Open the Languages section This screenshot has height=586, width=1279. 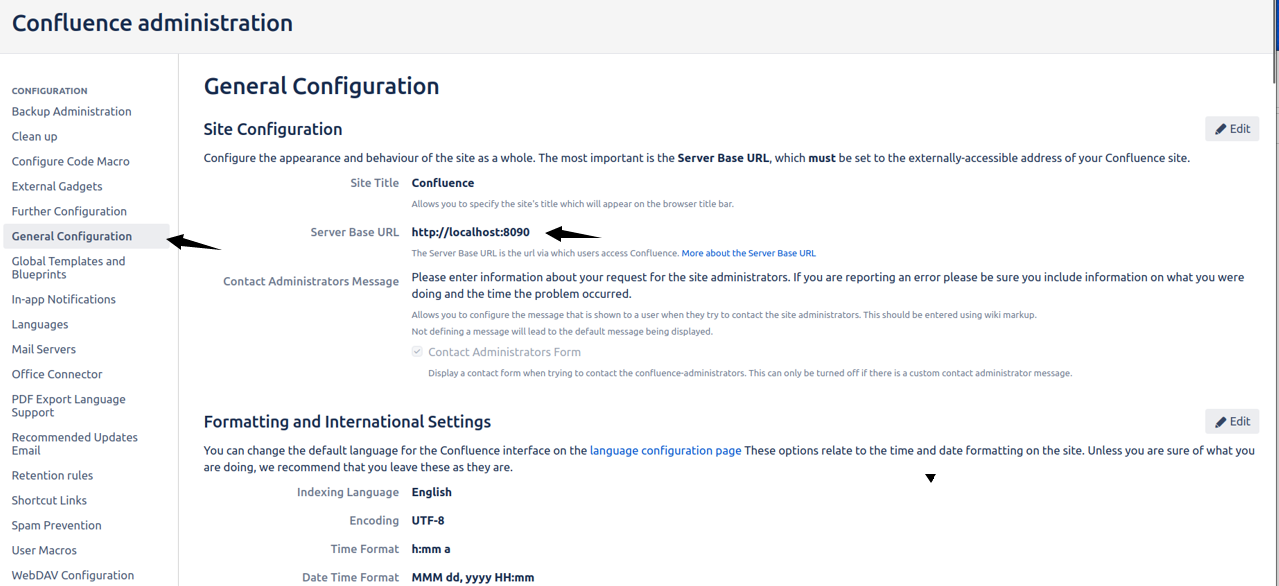point(40,324)
